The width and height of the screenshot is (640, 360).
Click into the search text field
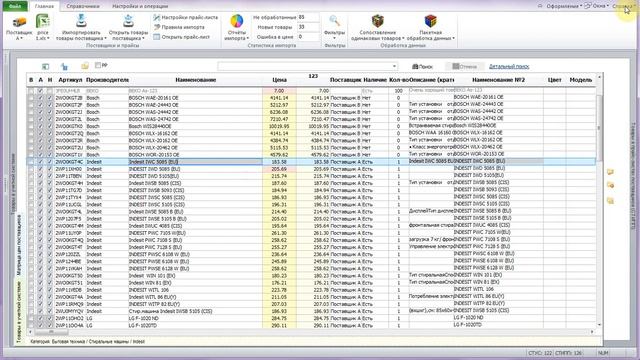(x=304, y=66)
